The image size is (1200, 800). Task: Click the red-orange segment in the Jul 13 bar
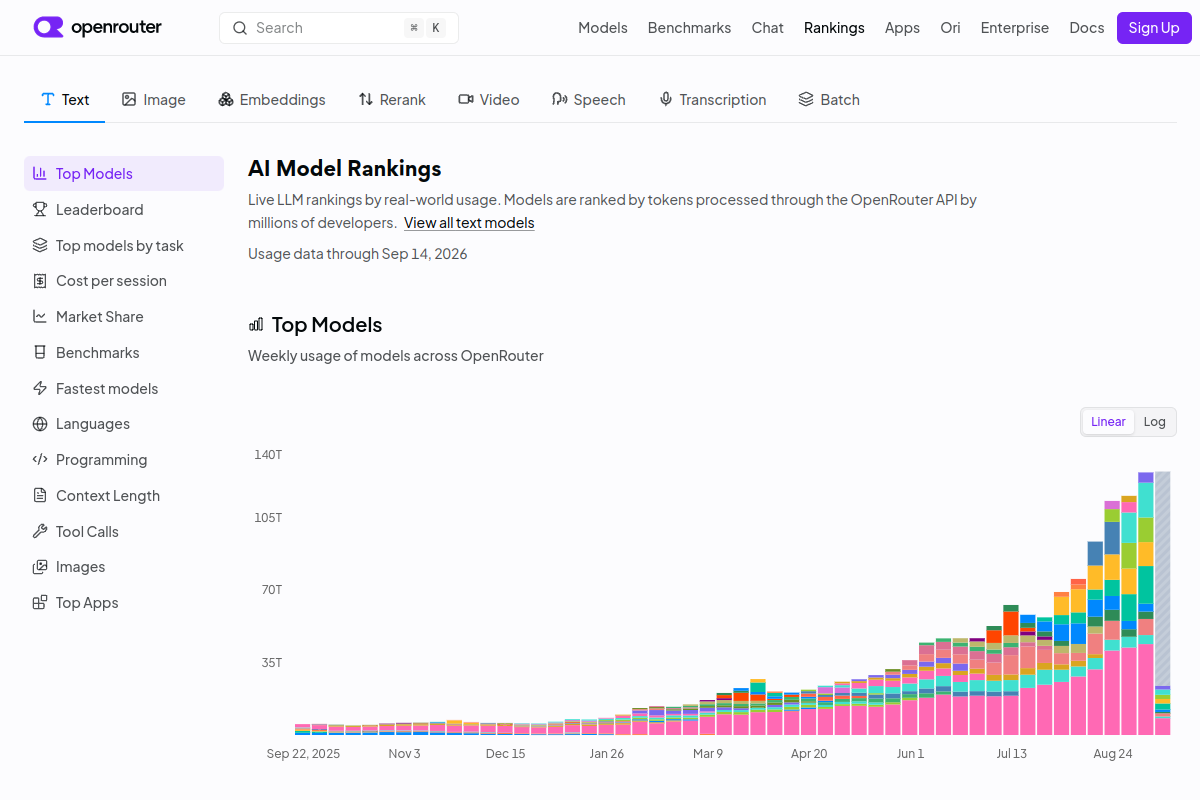[x=1011, y=622]
